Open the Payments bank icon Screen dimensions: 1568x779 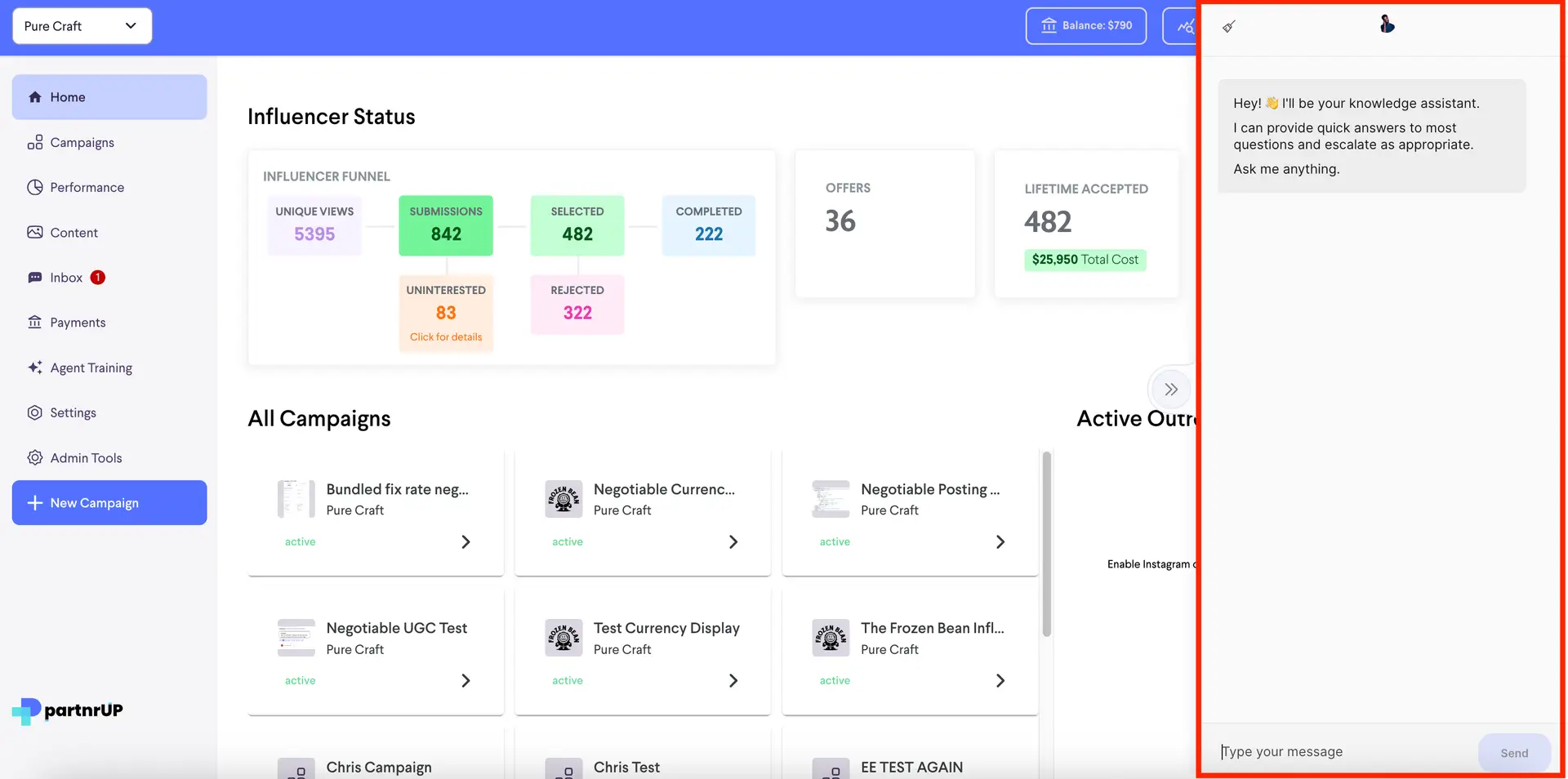35,322
